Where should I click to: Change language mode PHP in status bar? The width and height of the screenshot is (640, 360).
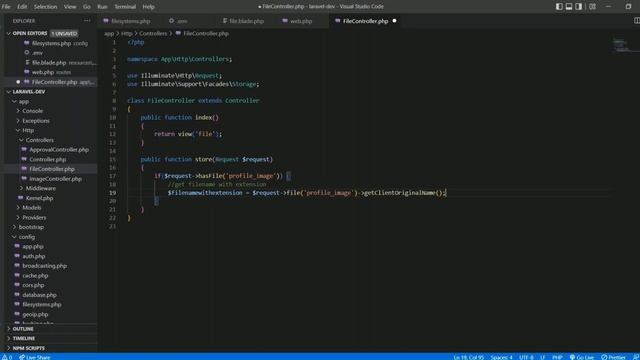[557, 357]
